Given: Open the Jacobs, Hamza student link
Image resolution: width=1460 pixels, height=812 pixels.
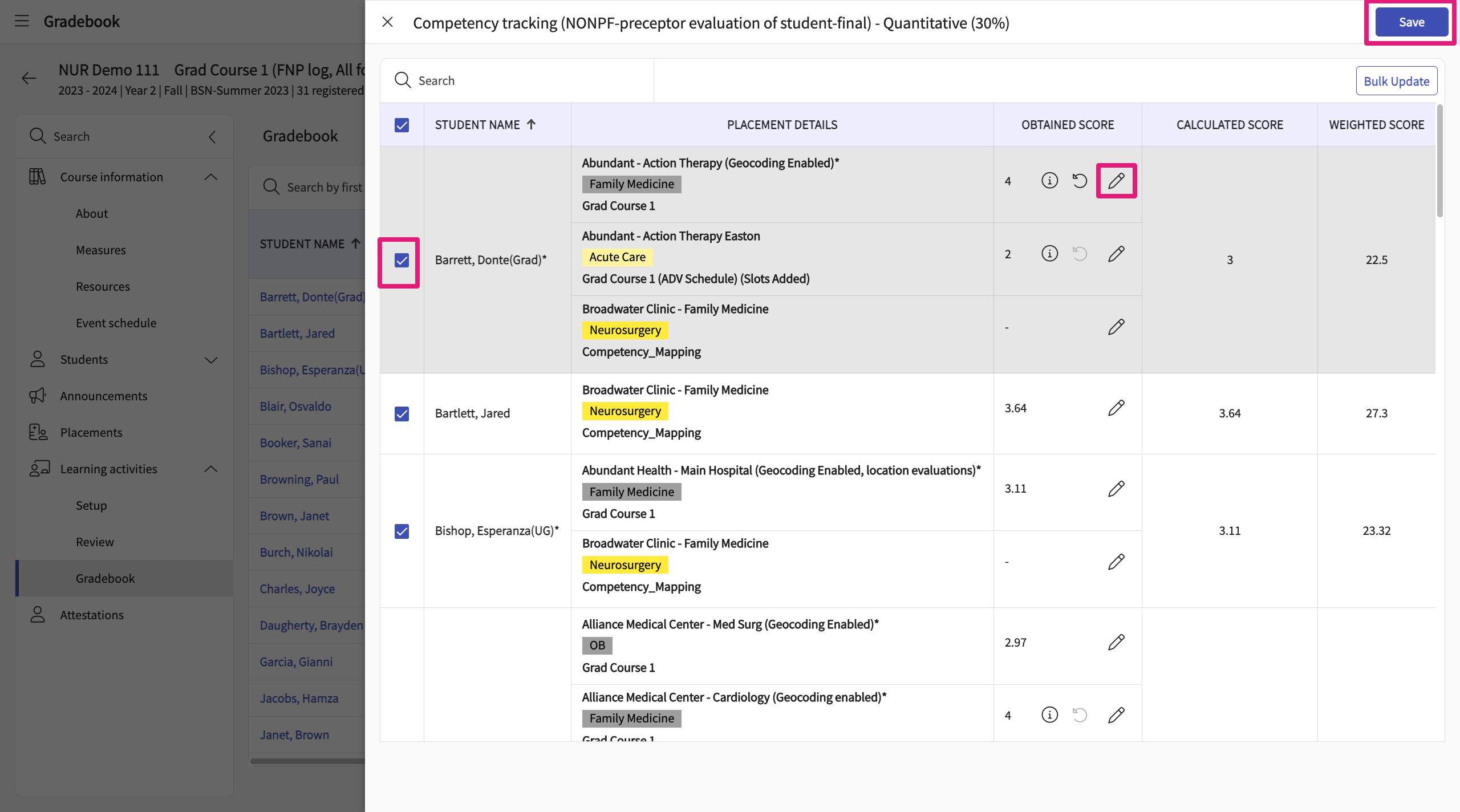Looking at the screenshot, I should pyautogui.click(x=299, y=699).
